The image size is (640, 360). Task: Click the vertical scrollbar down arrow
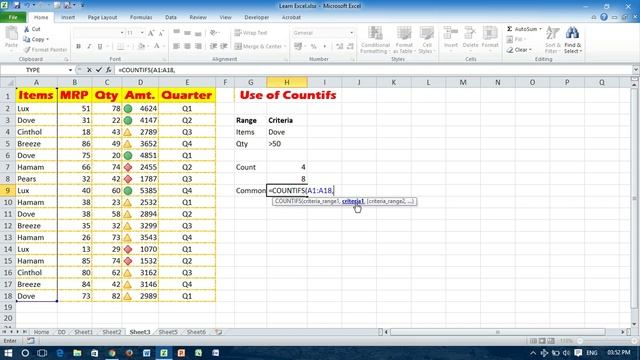click(634, 324)
